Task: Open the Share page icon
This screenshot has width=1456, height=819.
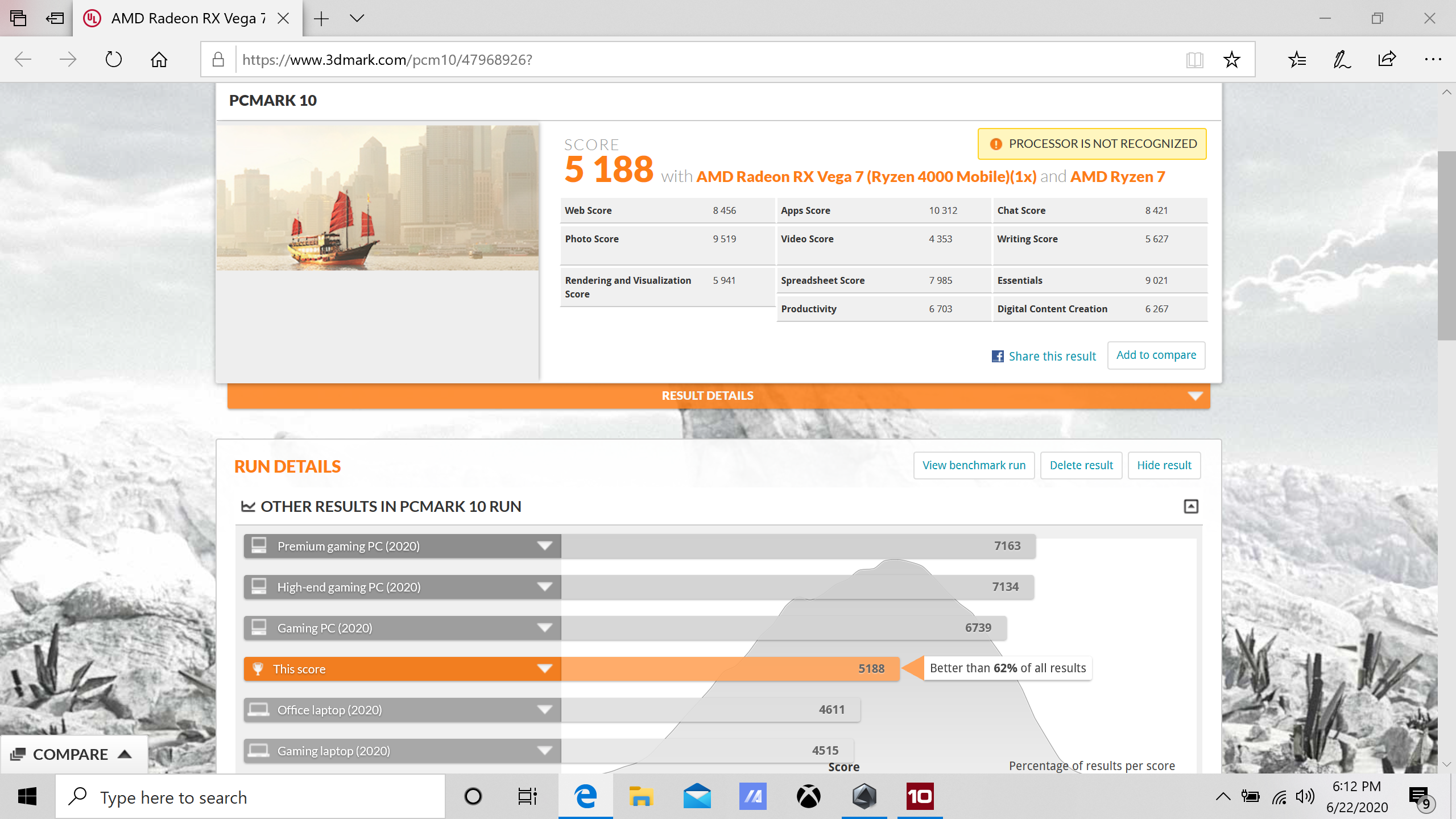Action: click(1387, 59)
